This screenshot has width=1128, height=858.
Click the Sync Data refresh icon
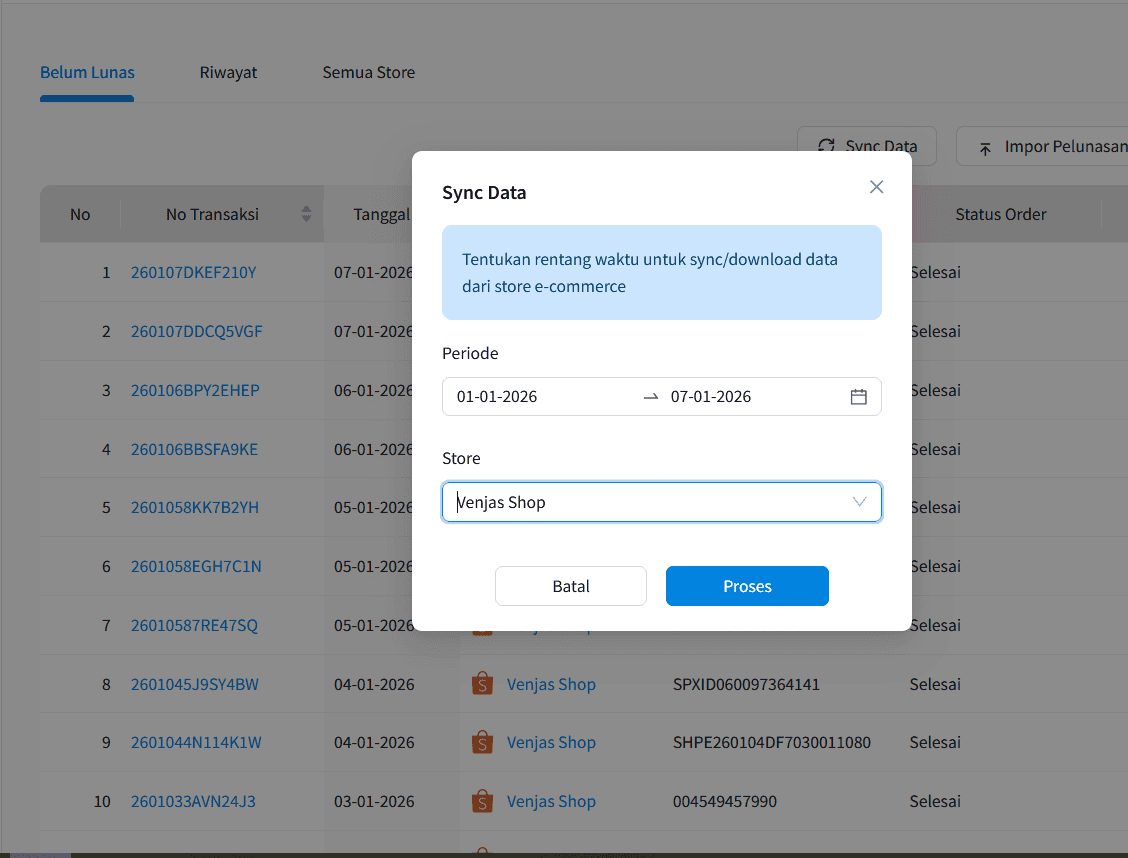click(x=826, y=146)
